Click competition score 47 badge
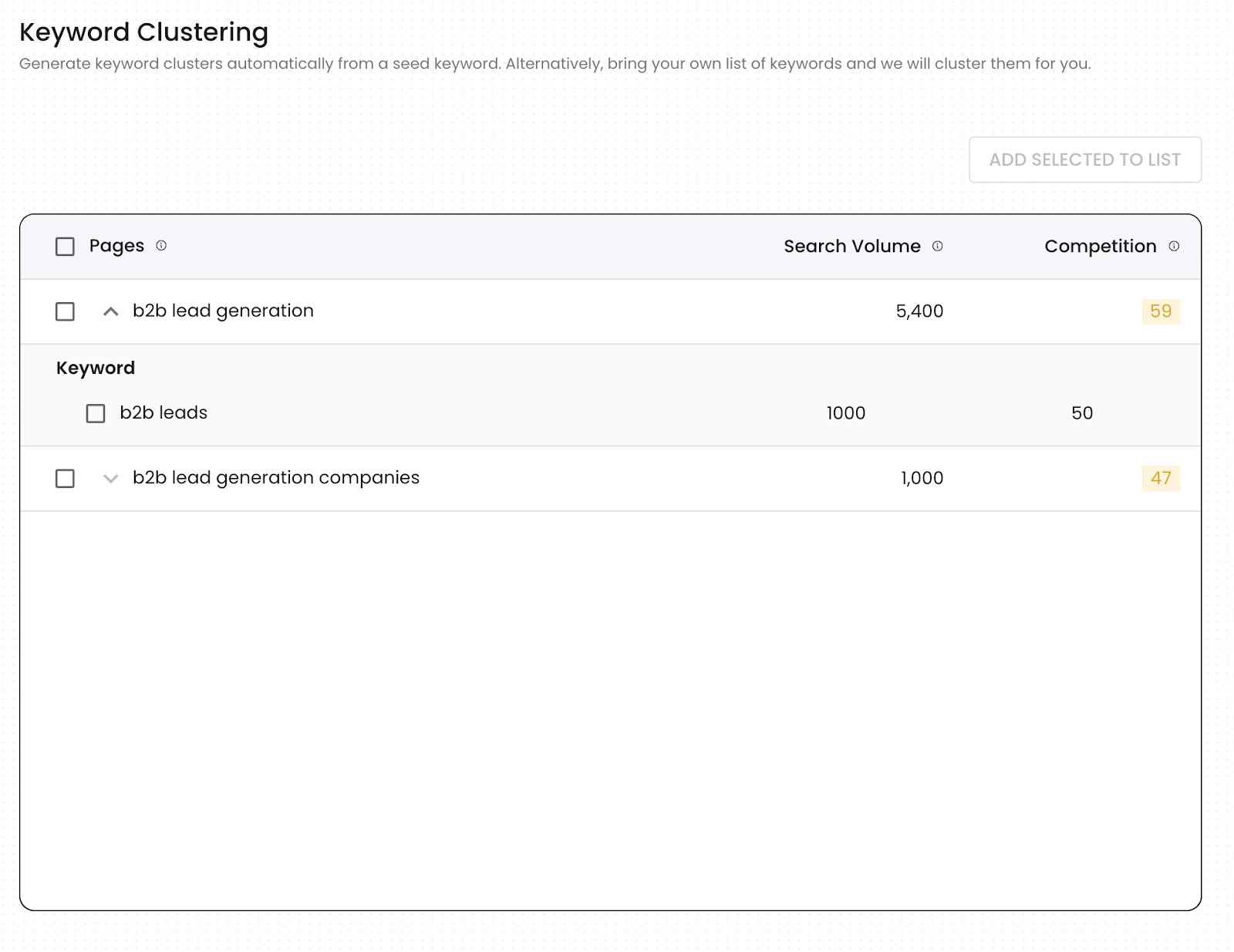Screen dimensions: 1234x952 1161,479
